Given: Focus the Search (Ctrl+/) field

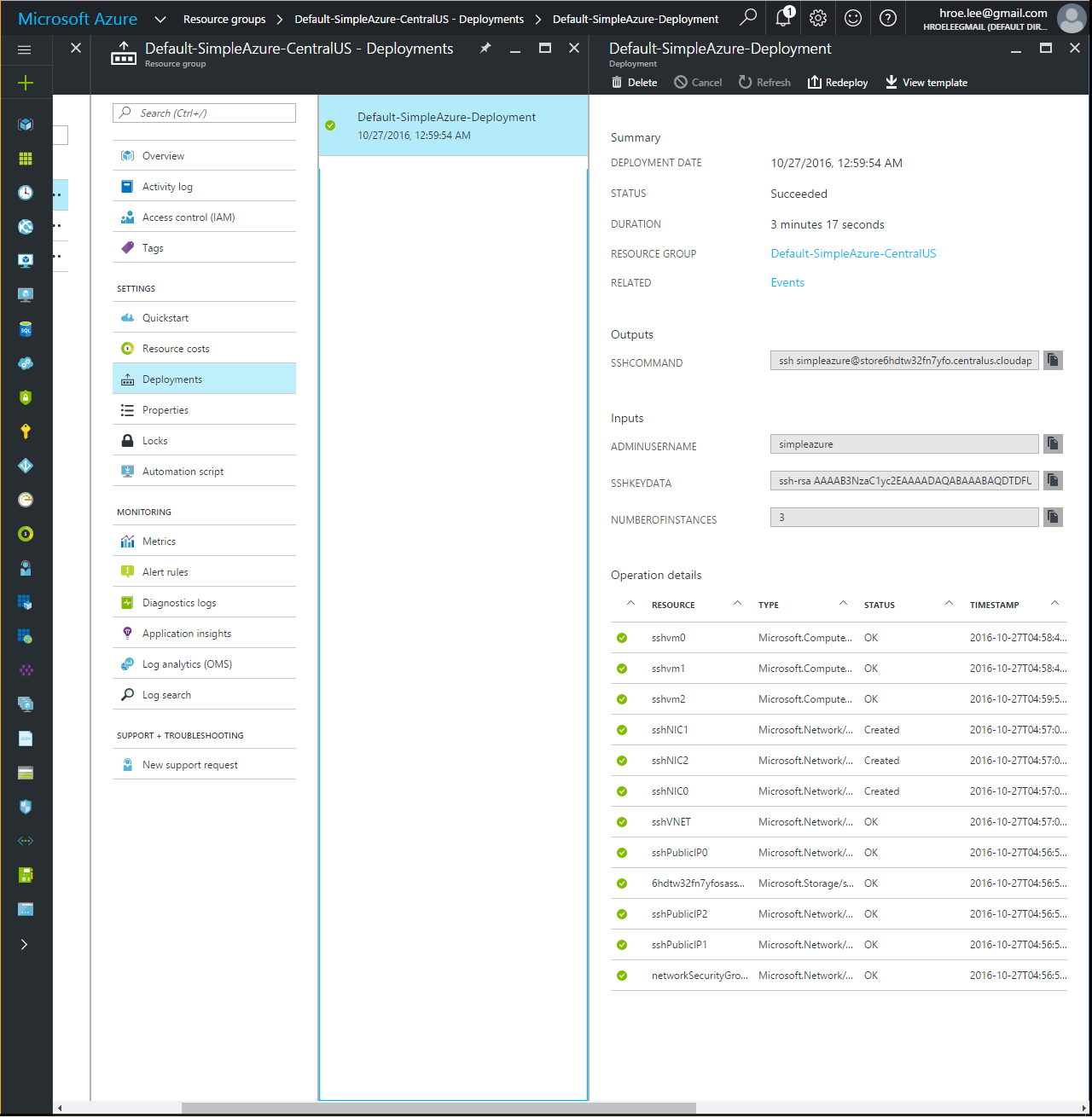Looking at the screenshot, I should (204, 113).
